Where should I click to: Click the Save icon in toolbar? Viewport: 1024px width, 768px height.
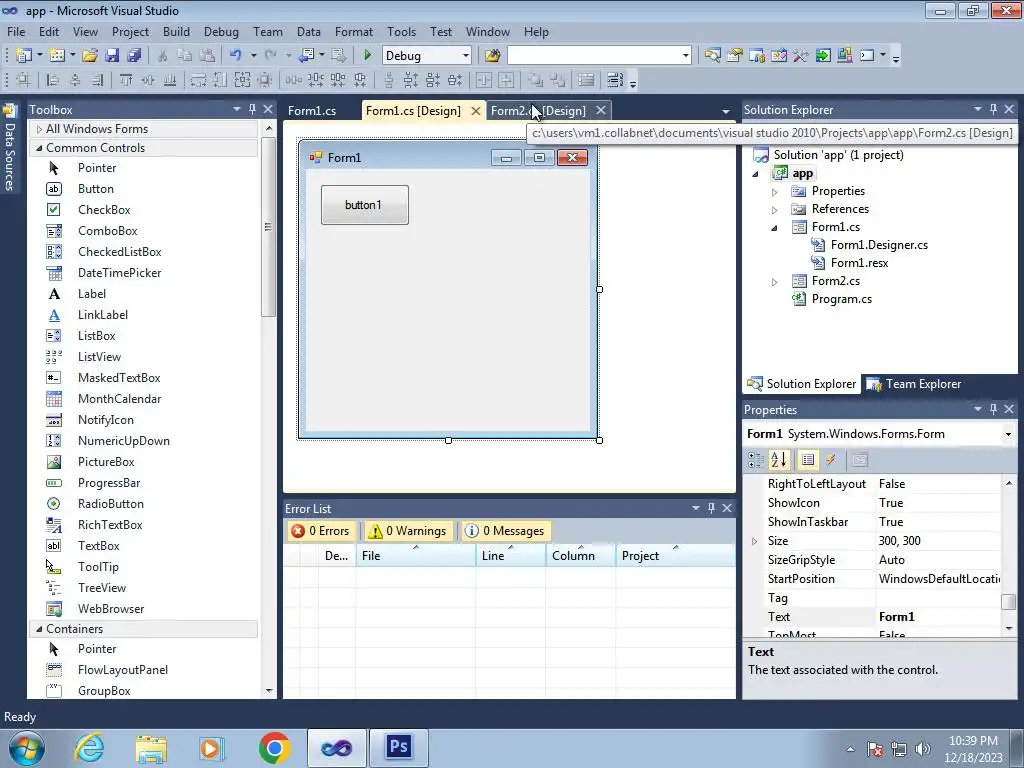(112, 56)
